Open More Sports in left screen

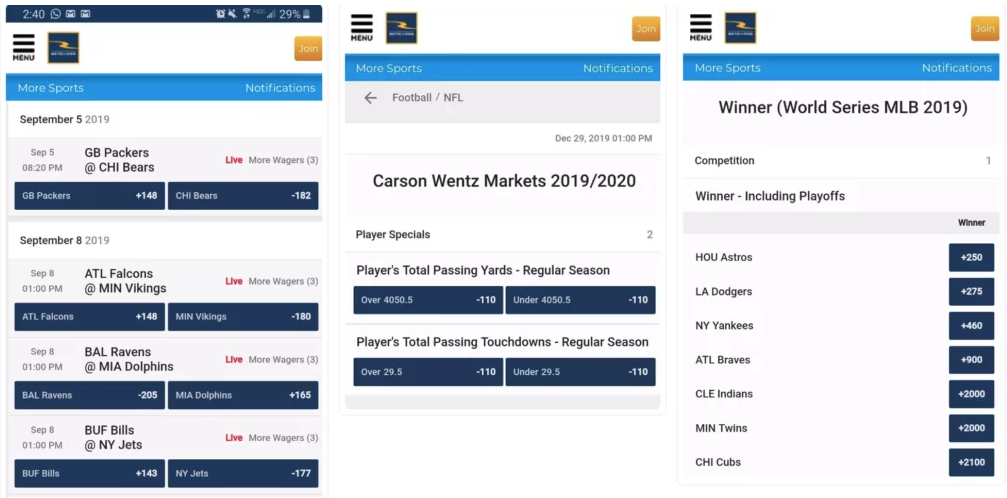(50, 88)
